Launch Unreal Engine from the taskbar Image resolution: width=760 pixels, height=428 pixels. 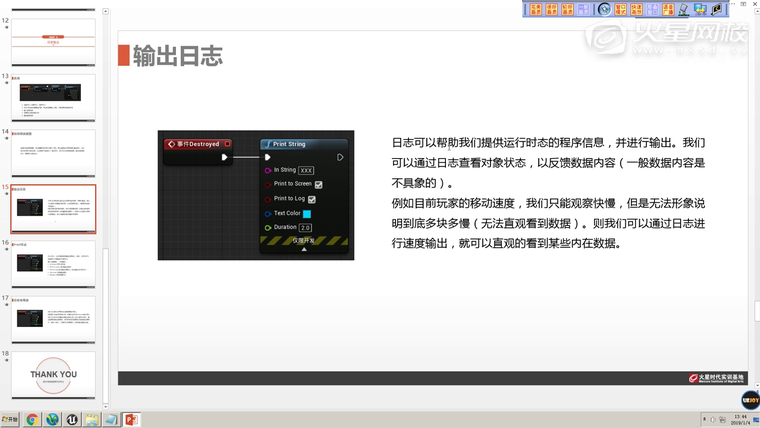(72, 419)
